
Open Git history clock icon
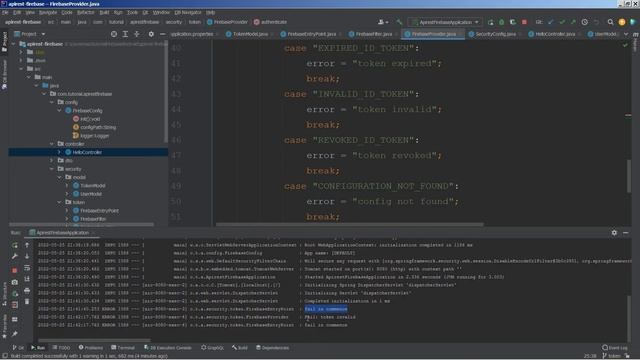[x=584, y=22]
